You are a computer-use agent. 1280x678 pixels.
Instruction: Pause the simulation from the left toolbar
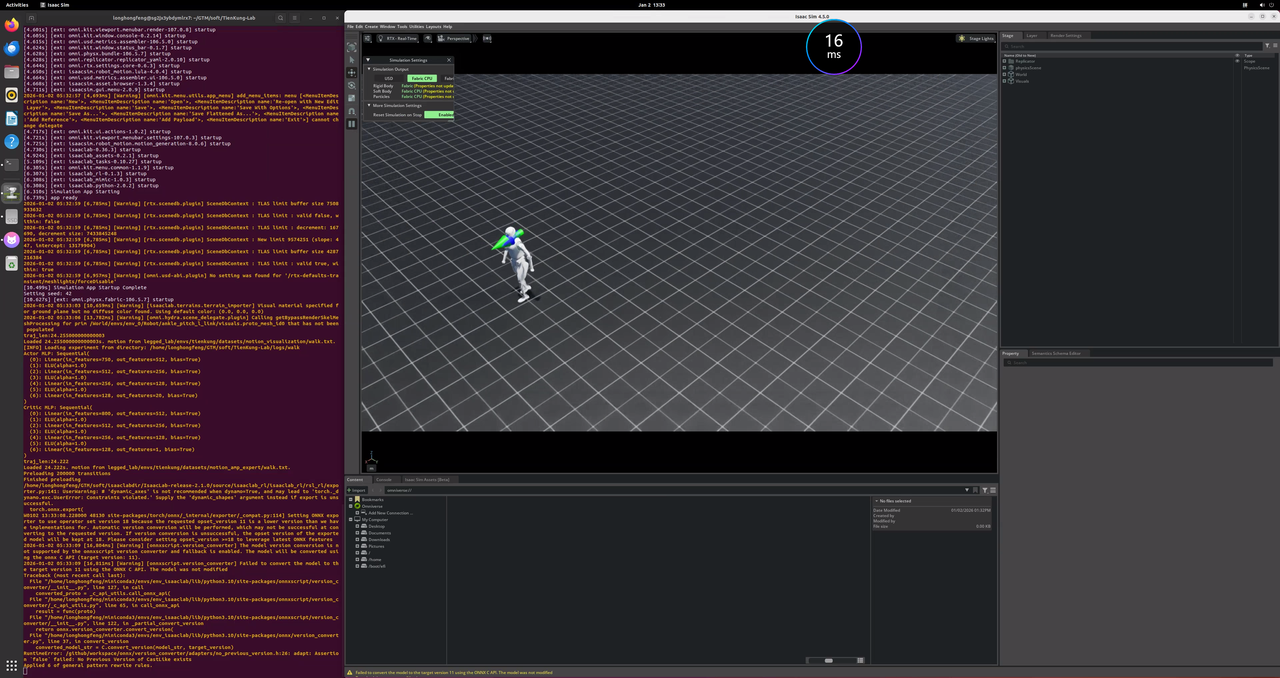352,124
